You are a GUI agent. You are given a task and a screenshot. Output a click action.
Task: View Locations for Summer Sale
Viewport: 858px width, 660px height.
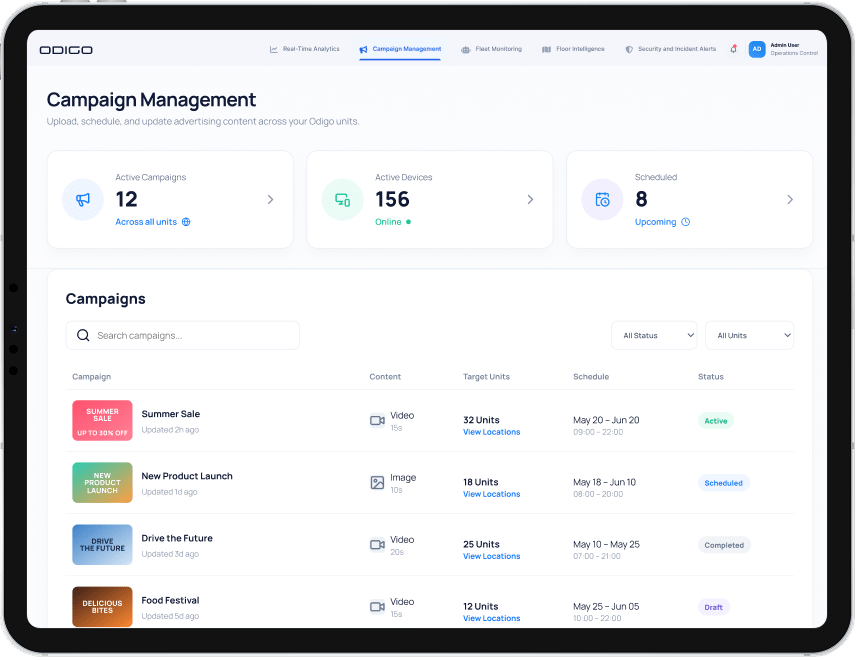491,432
